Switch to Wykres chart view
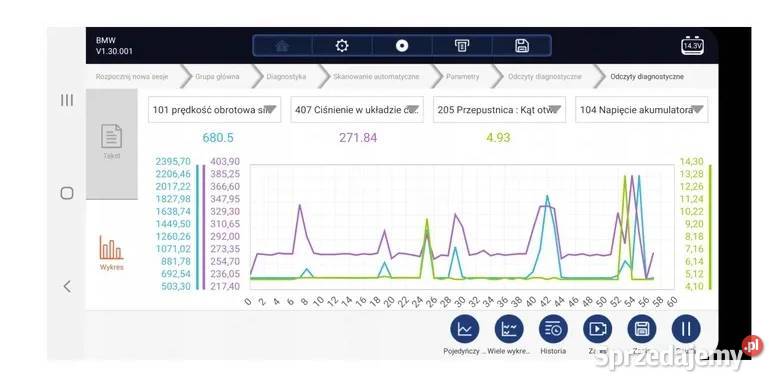Viewport: 783px width, 390px height. tap(111, 253)
